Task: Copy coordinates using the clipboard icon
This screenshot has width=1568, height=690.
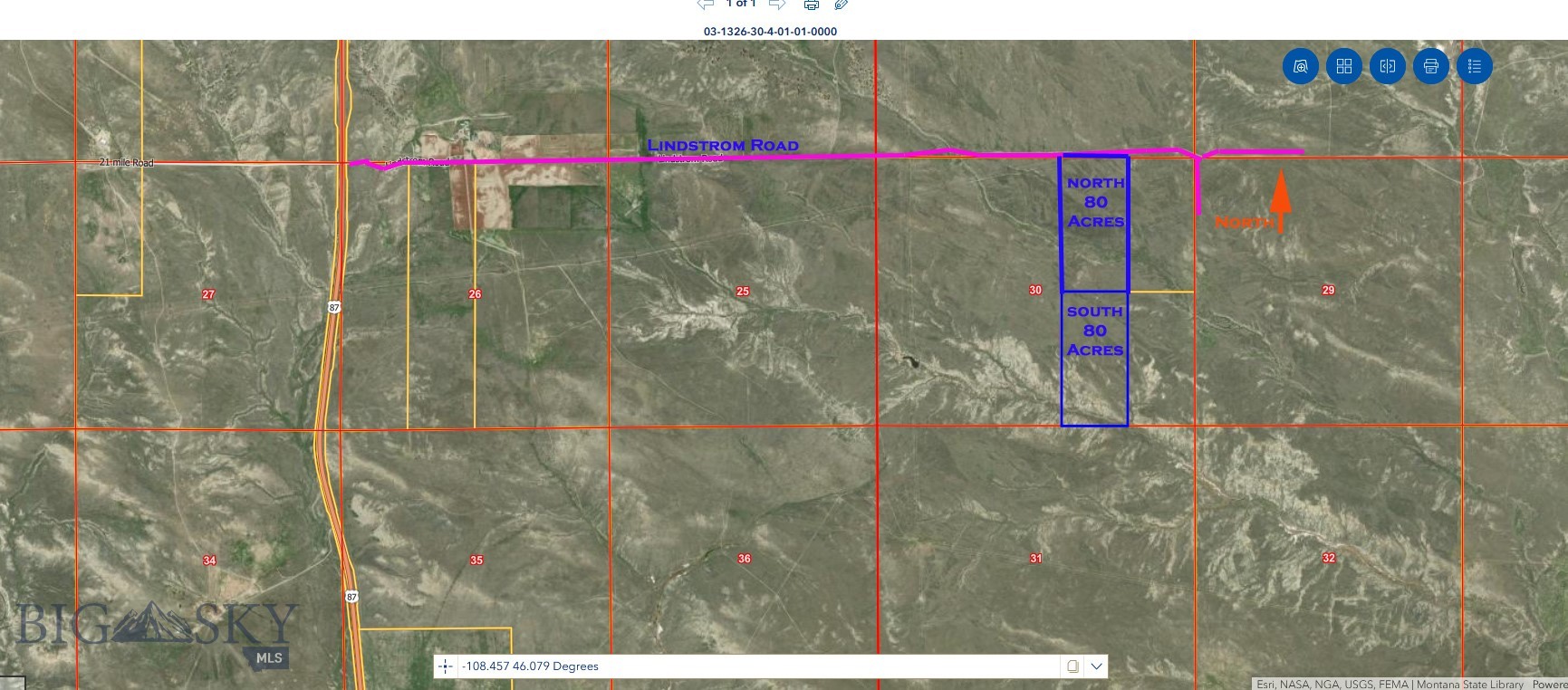Action: tap(1073, 666)
